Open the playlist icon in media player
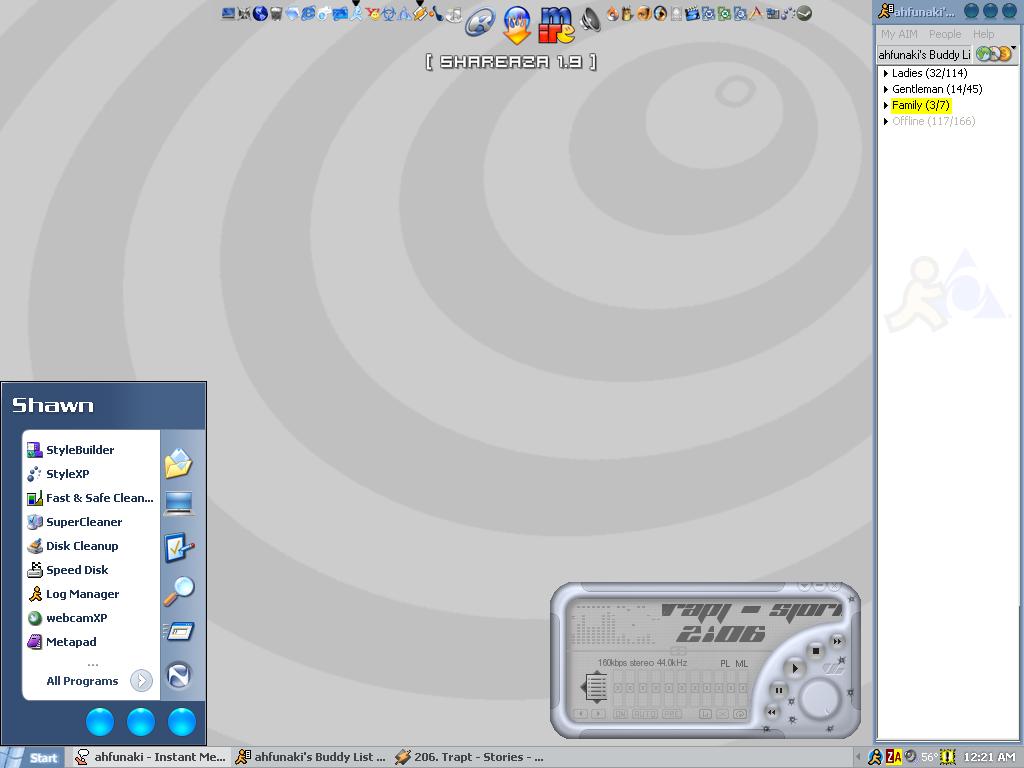 pyautogui.click(x=595, y=686)
